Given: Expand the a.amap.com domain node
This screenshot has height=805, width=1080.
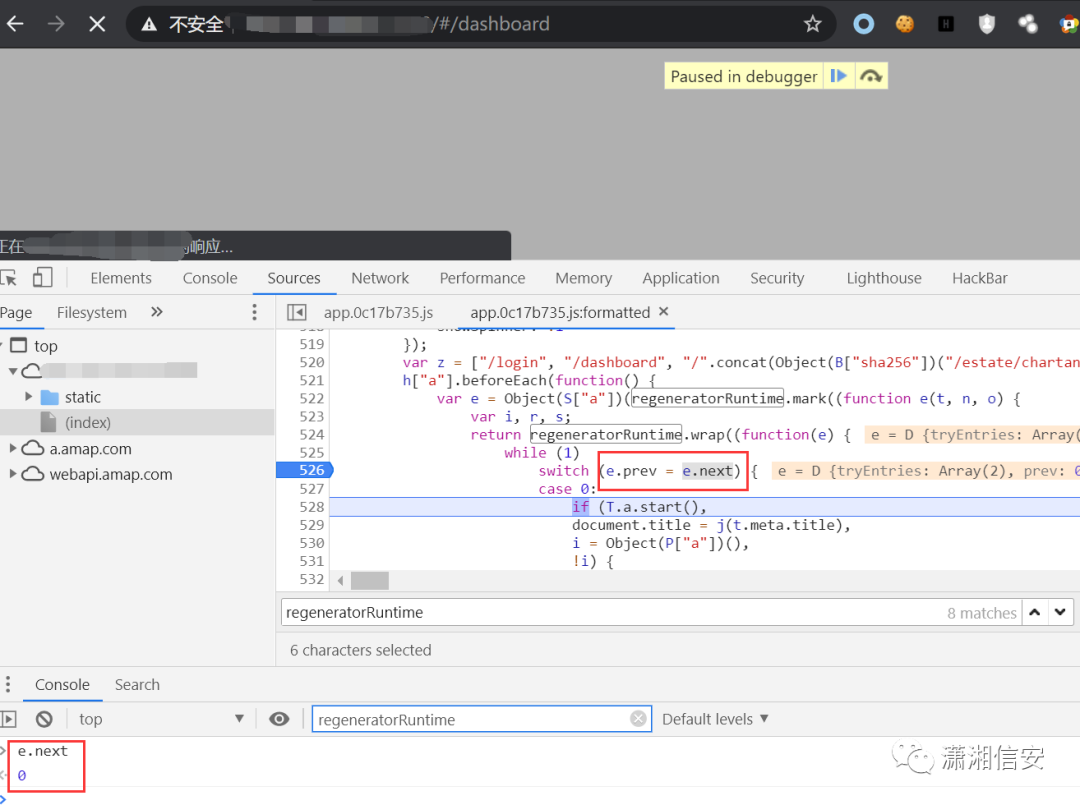Looking at the screenshot, I should (13, 448).
